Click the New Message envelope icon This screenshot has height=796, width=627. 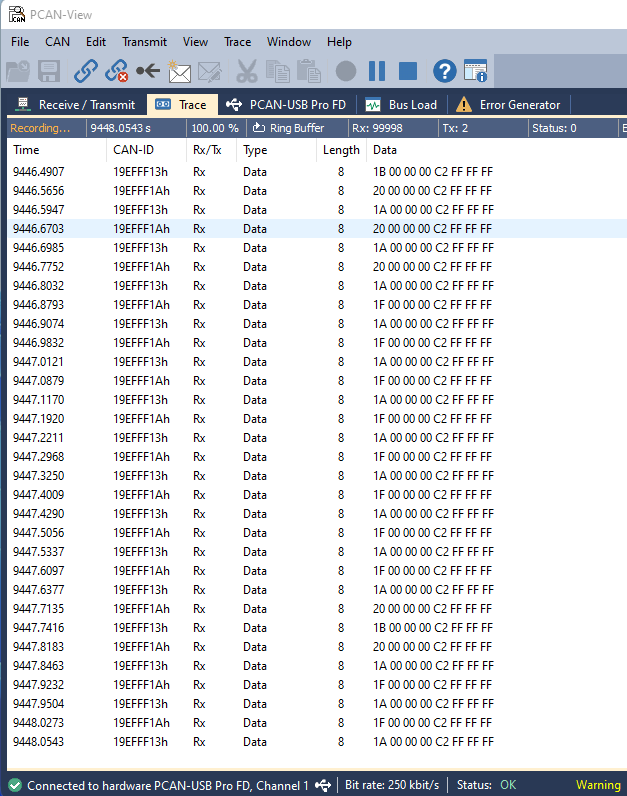tap(179, 71)
